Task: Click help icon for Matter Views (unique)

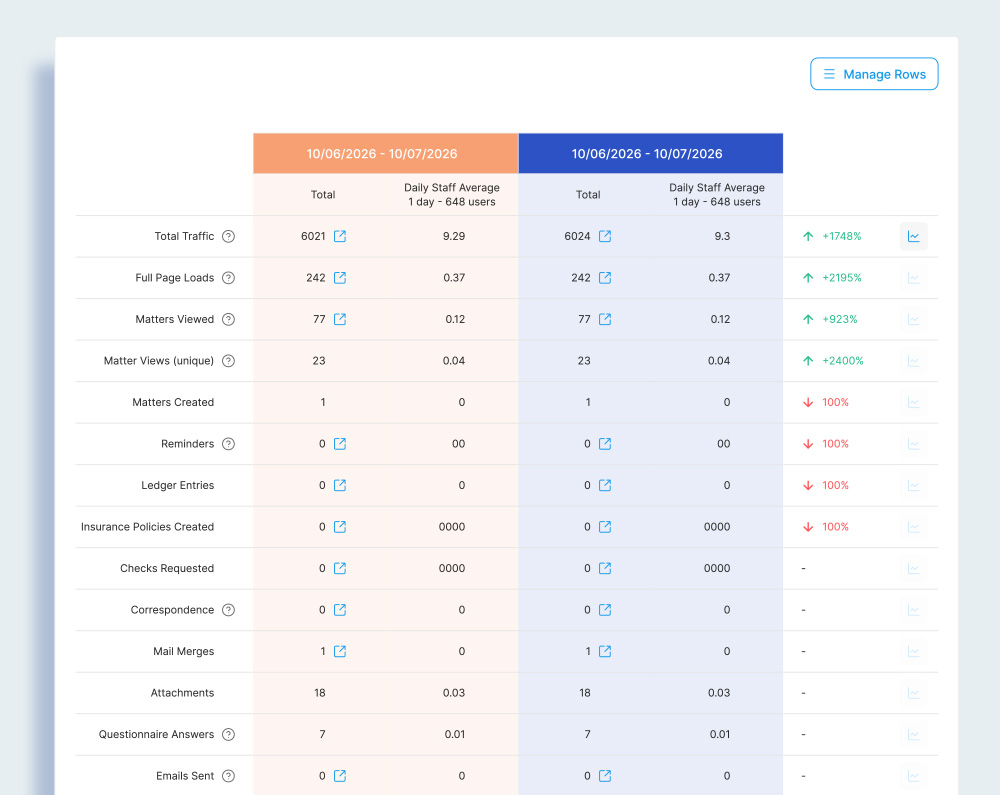Action: 228,361
